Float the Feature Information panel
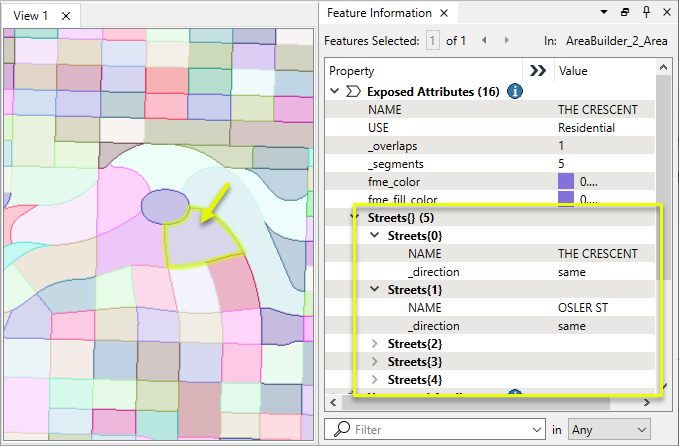The width and height of the screenshot is (679, 446). [624, 13]
